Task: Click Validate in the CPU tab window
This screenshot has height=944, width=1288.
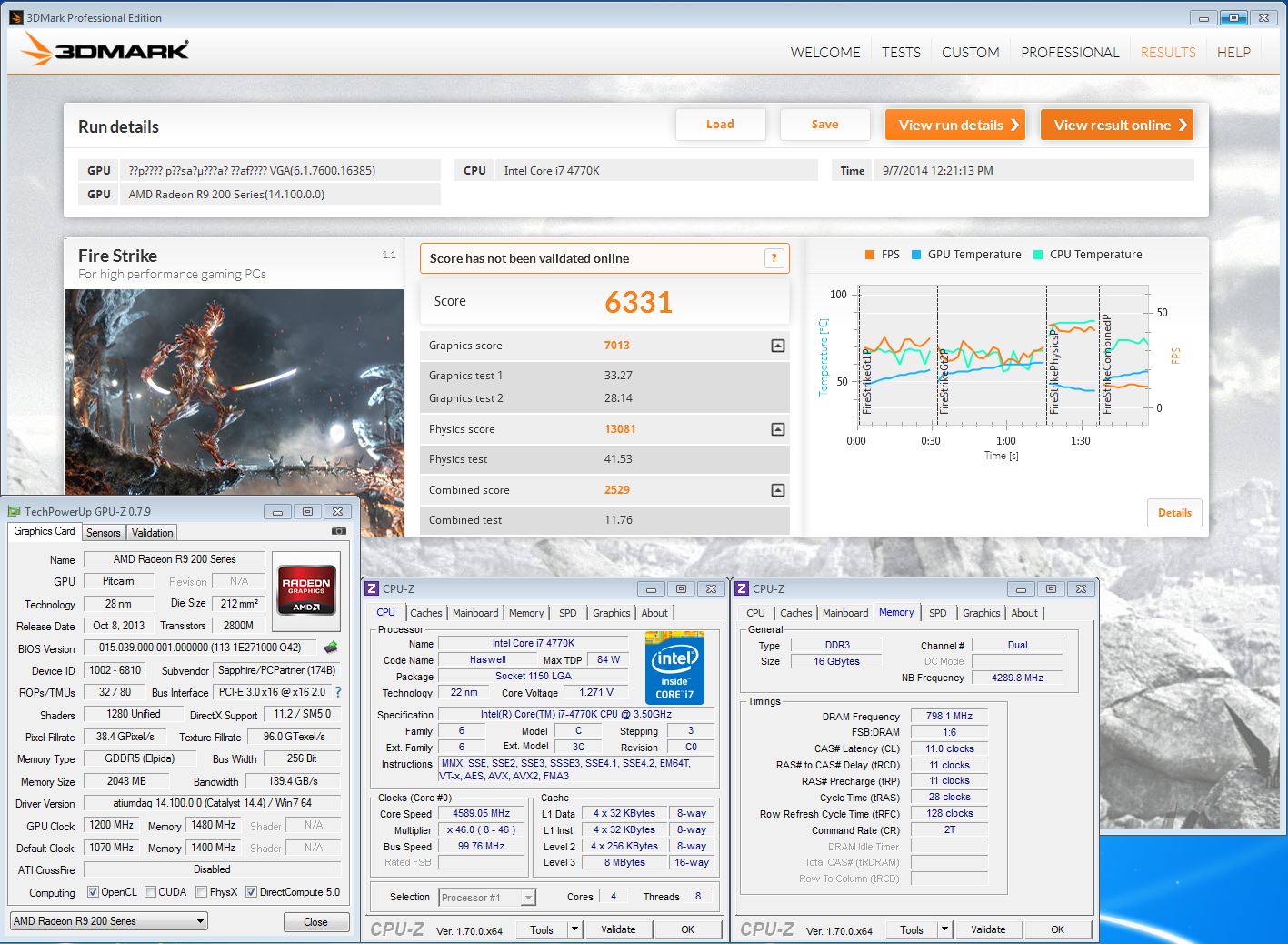Action: [618, 929]
